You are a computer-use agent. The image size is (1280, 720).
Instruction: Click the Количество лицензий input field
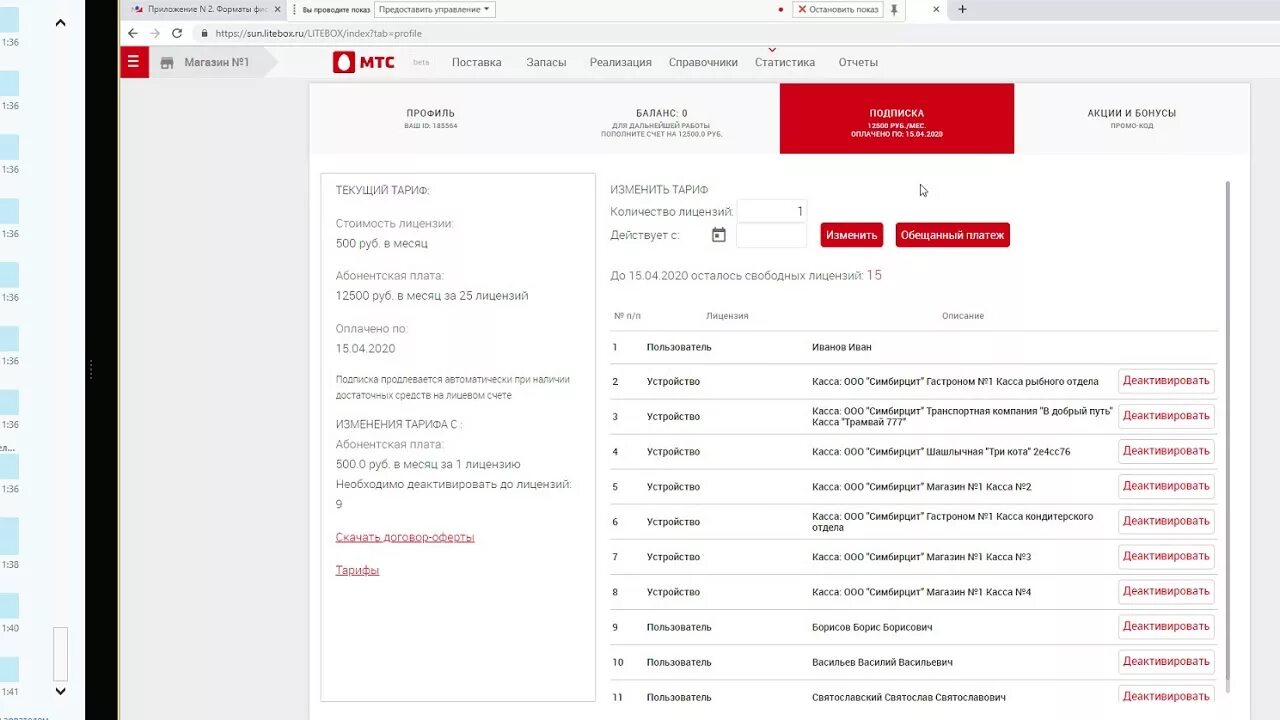(x=771, y=211)
